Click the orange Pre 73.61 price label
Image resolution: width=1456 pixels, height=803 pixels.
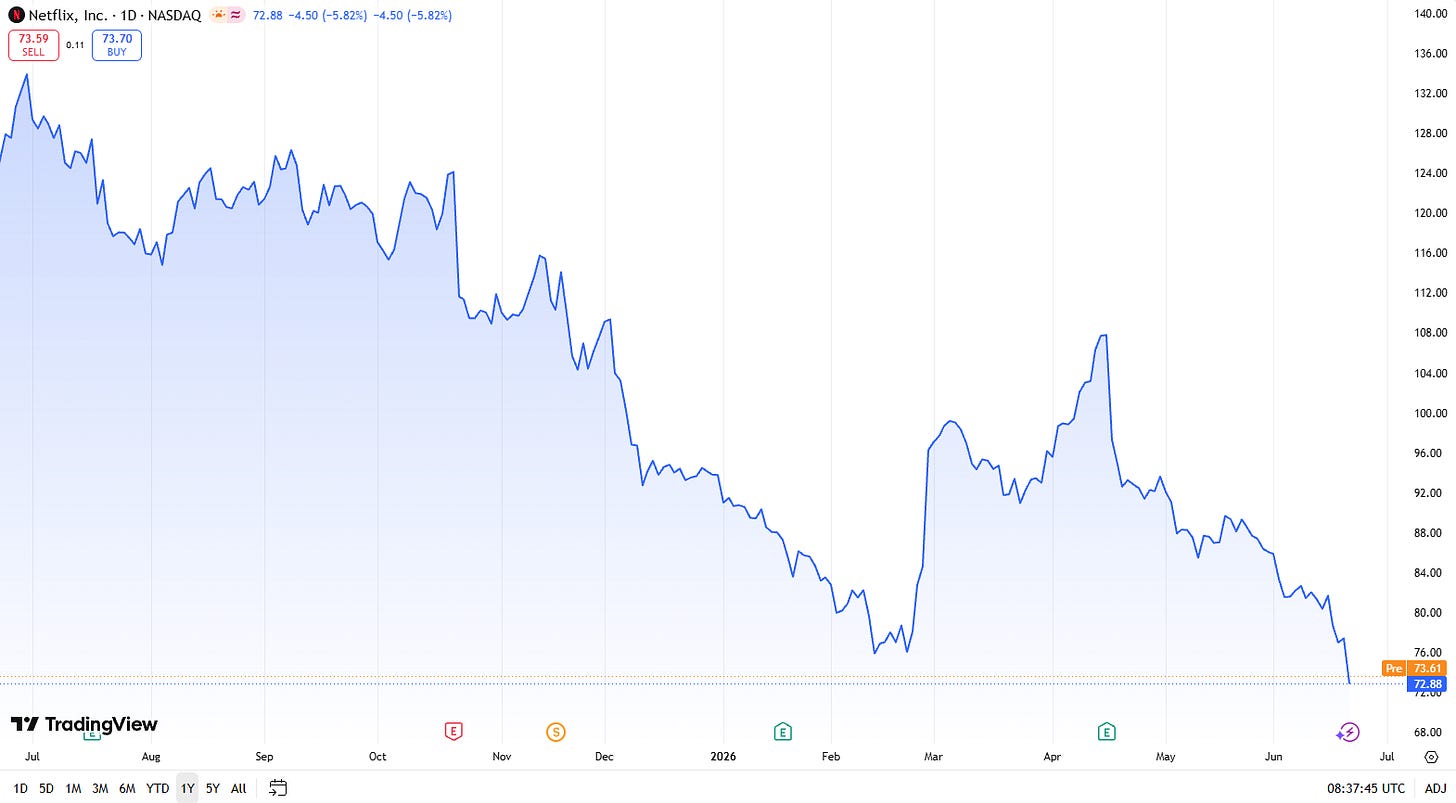(1414, 668)
